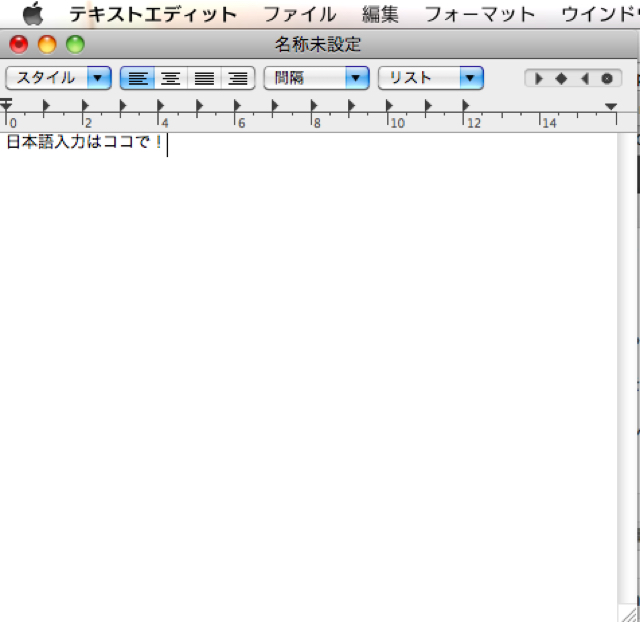Select the center alignment icon
Viewport: 640px width, 622px height.
point(171,78)
